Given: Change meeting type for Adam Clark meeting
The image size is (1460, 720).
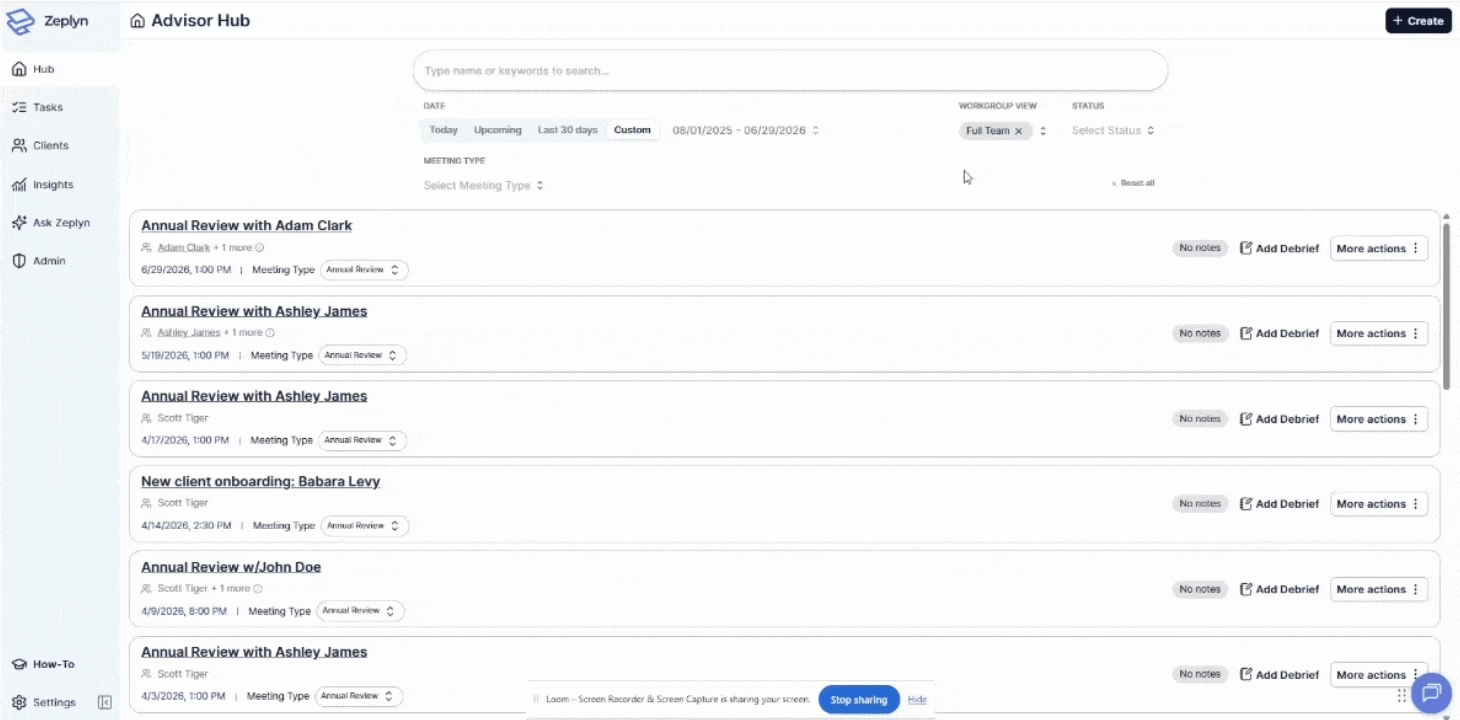Looking at the screenshot, I should (x=364, y=270).
